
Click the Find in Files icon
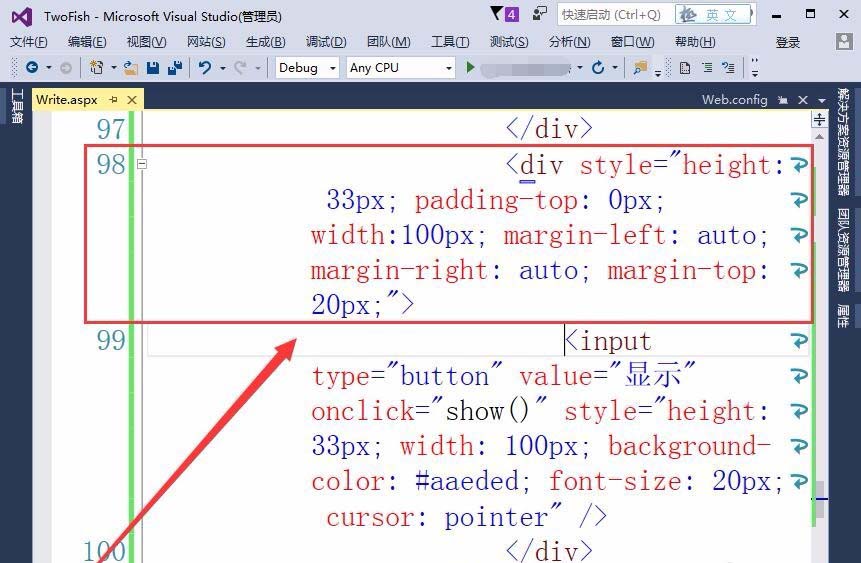click(x=640, y=68)
